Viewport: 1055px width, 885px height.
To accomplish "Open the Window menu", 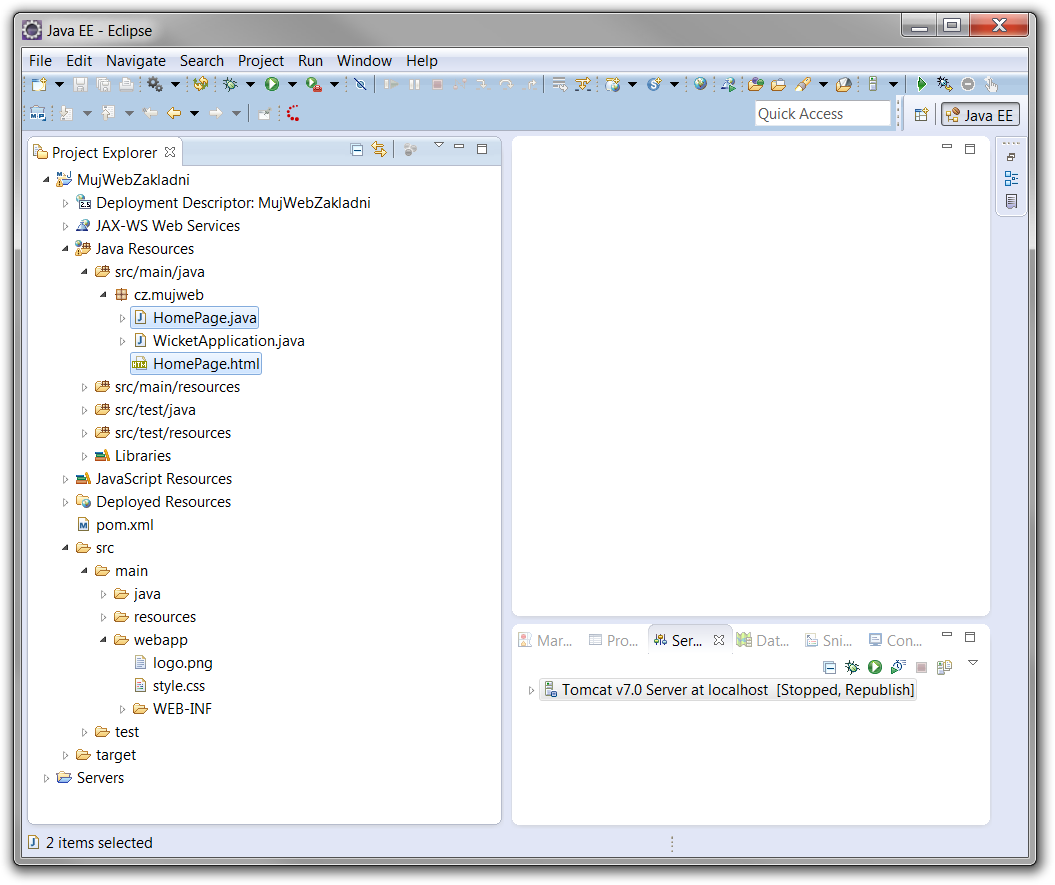I will [x=364, y=61].
